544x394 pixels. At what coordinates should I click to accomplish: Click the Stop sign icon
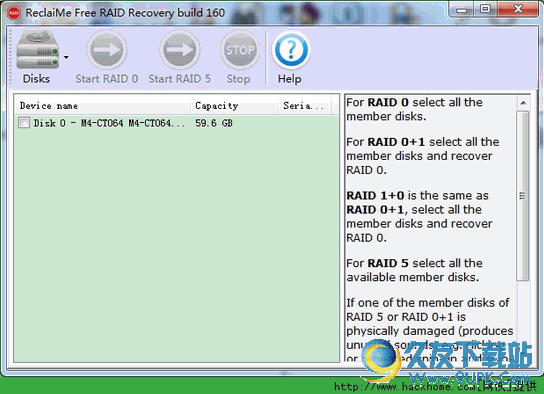[239, 50]
